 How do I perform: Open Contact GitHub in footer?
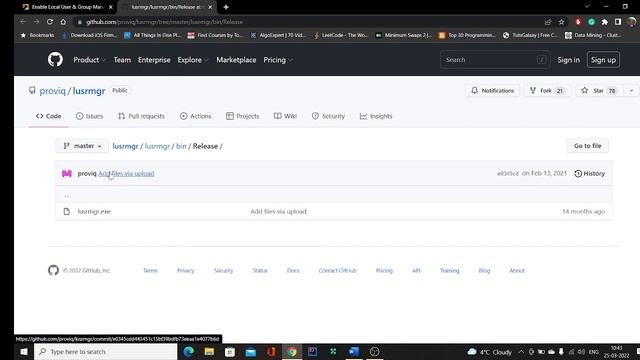tap(338, 271)
